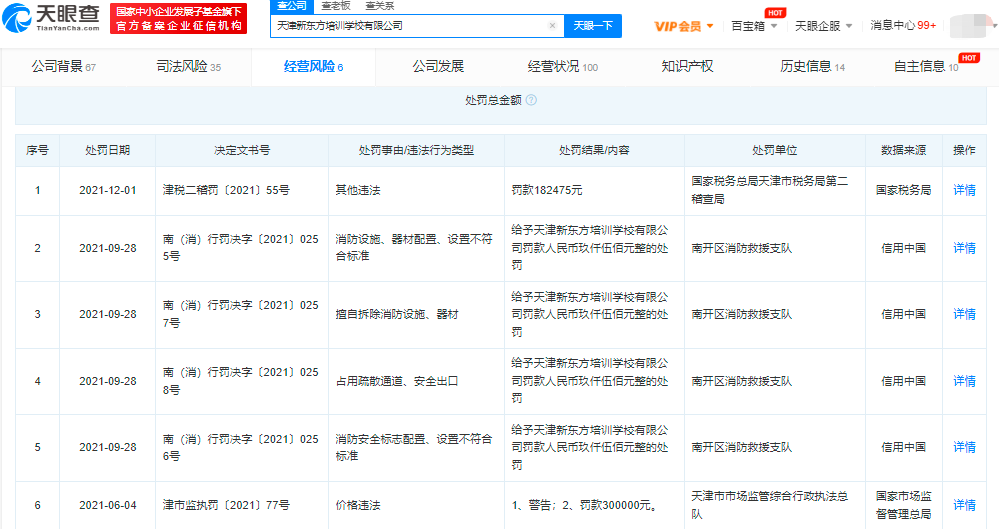Click the 国家市场监督管理总局 source cell
The width and height of the screenshot is (999, 529).
903,505
